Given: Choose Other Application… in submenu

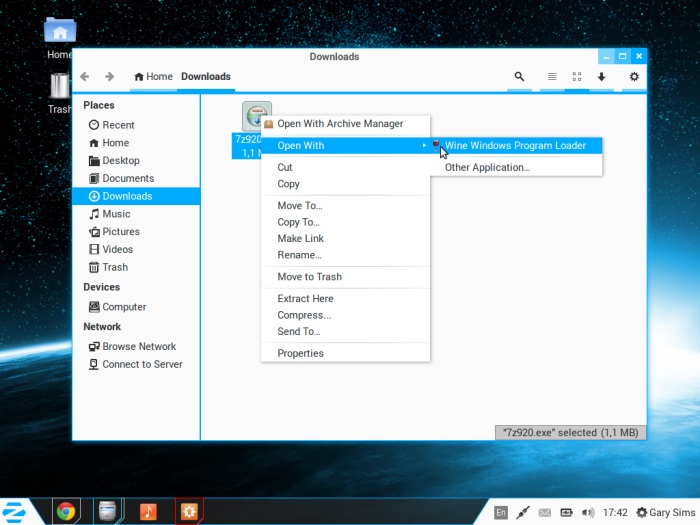Looking at the screenshot, I should click(487, 167).
